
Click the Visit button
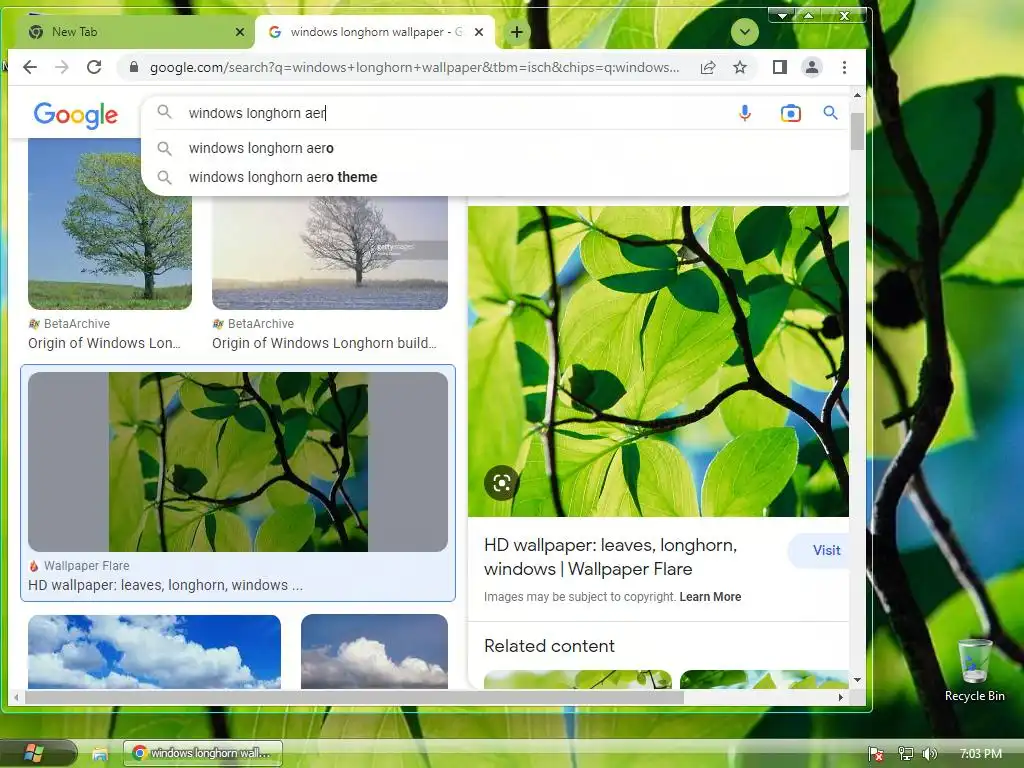point(825,551)
